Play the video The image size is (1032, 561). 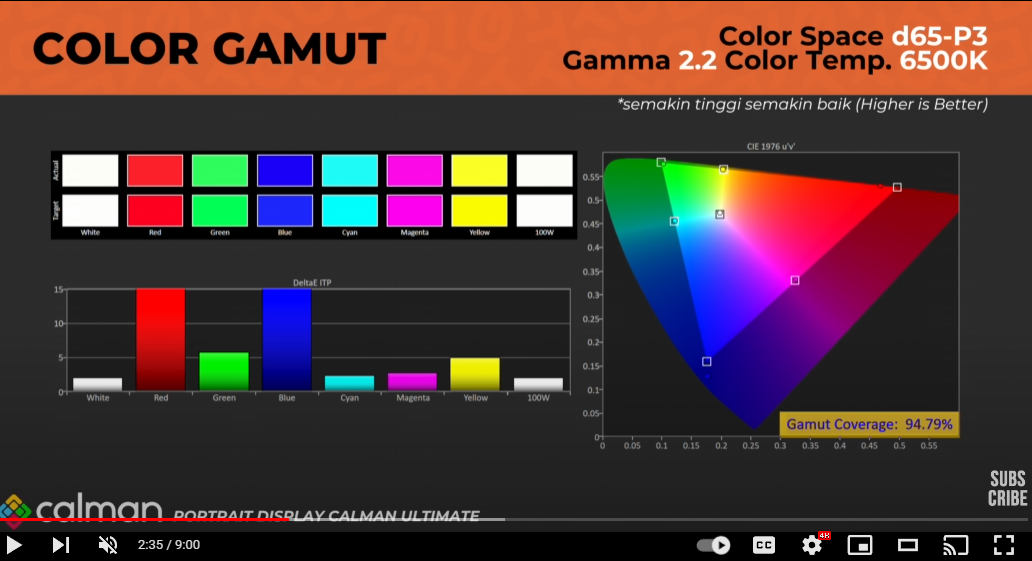pos(14,545)
